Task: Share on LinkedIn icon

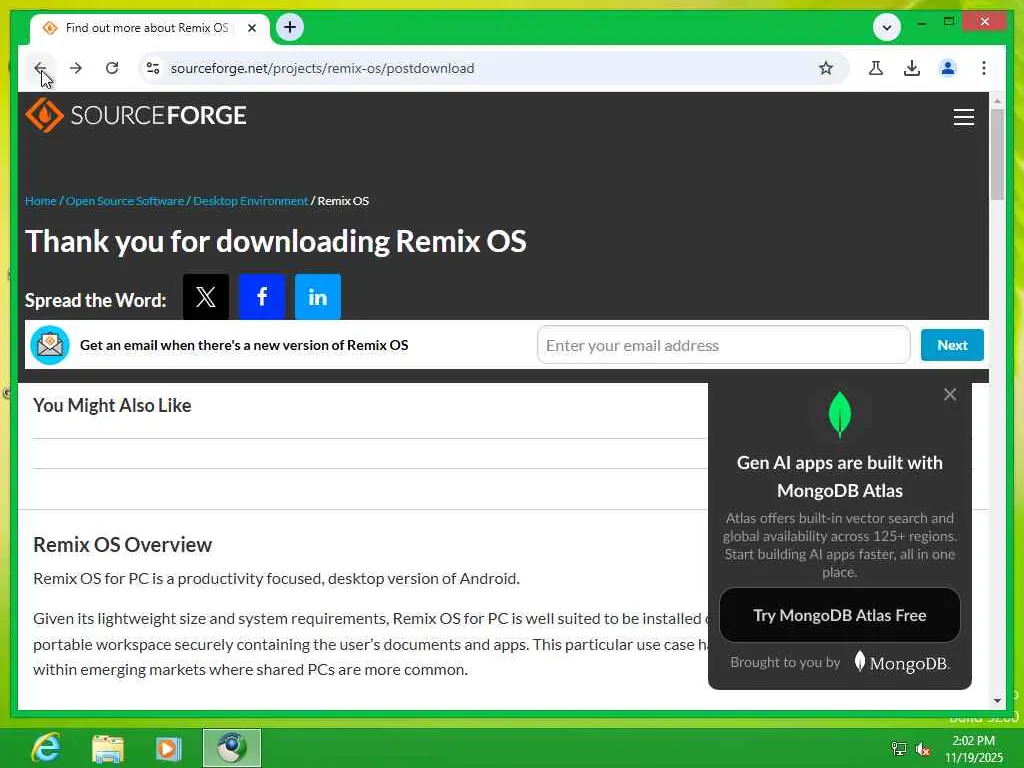Action: pyautogui.click(x=318, y=297)
